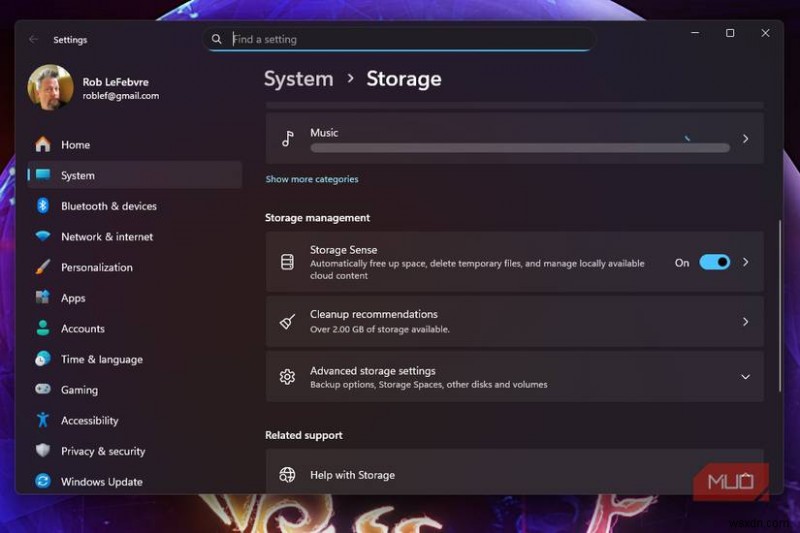Click the Apps icon in sidebar
The image size is (800, 533).
tap(43, 297)
